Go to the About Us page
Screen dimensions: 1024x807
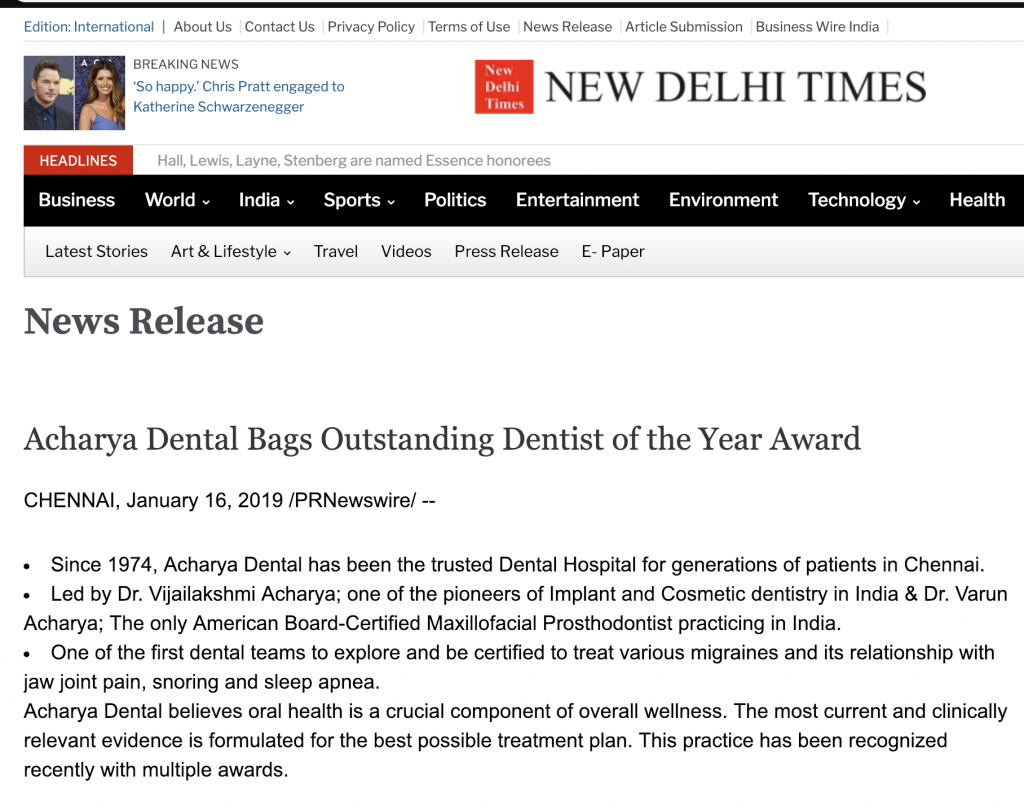coord(202,27)
